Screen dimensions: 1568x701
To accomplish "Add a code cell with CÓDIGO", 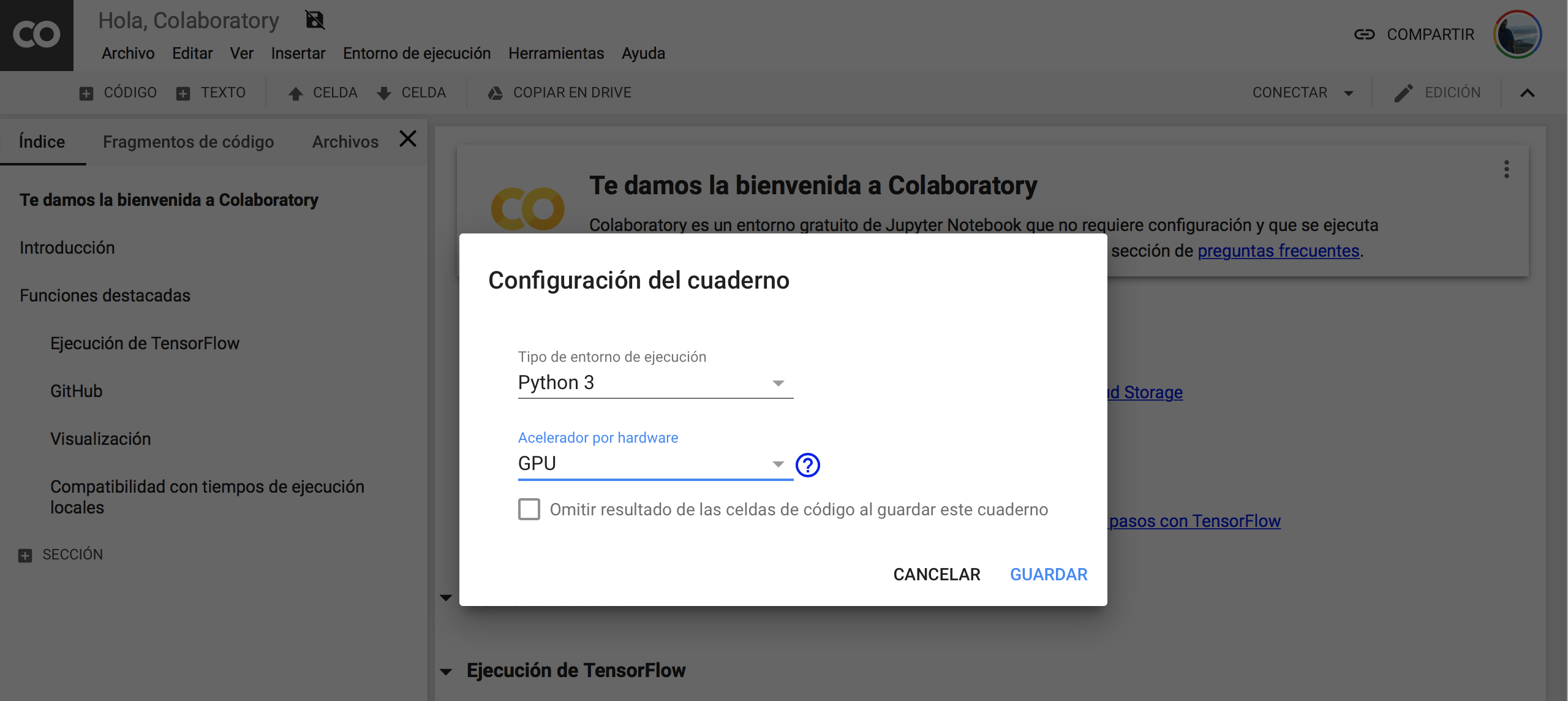I will (x=118, y=93).
